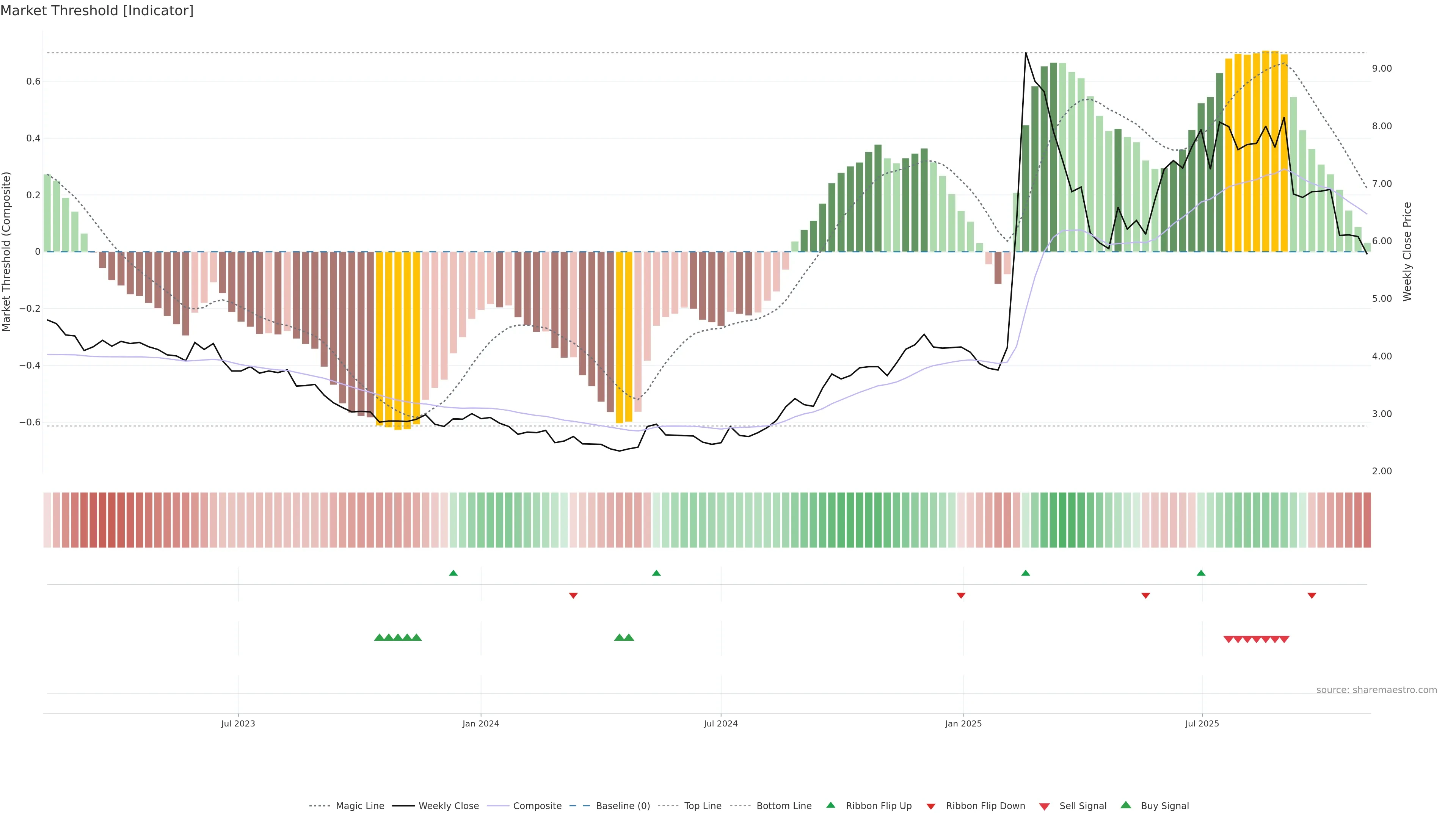Click the Ribbon Flip Up legend triangle
This screenshot has width=1456, height=819.
[x=830, y=805]
